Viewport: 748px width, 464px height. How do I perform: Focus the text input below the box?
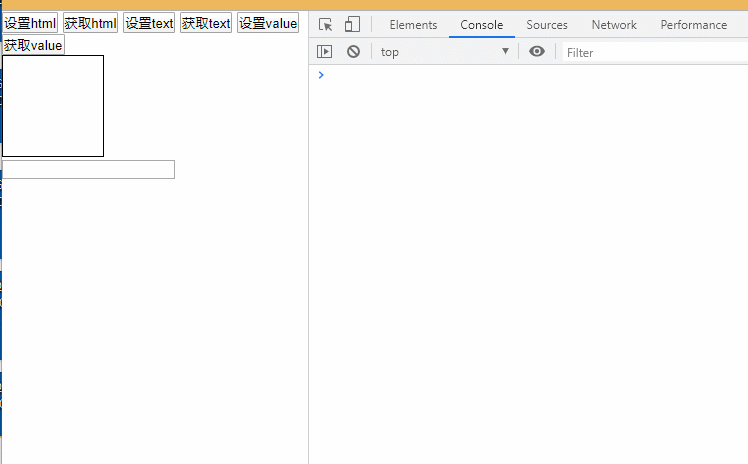(x=89, y=169)
